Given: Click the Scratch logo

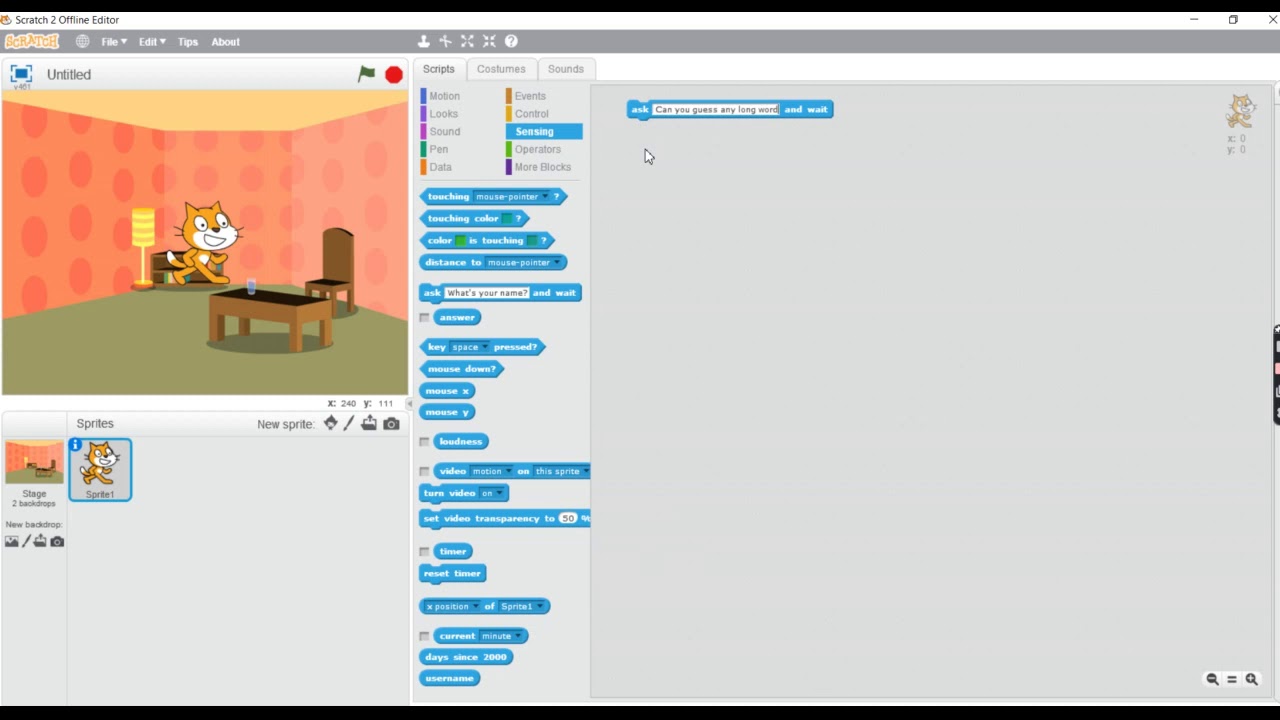Looking at the screenshot, I should point(32,41).
